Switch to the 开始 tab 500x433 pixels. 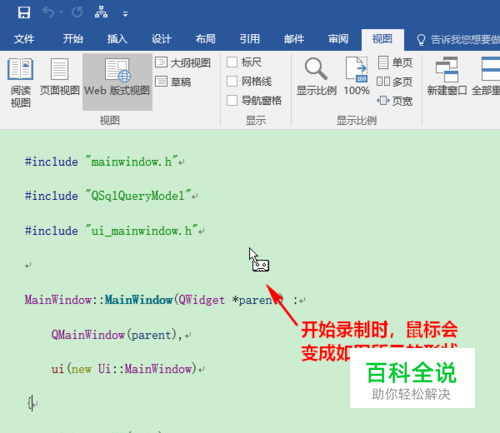[x=73, y=39]
